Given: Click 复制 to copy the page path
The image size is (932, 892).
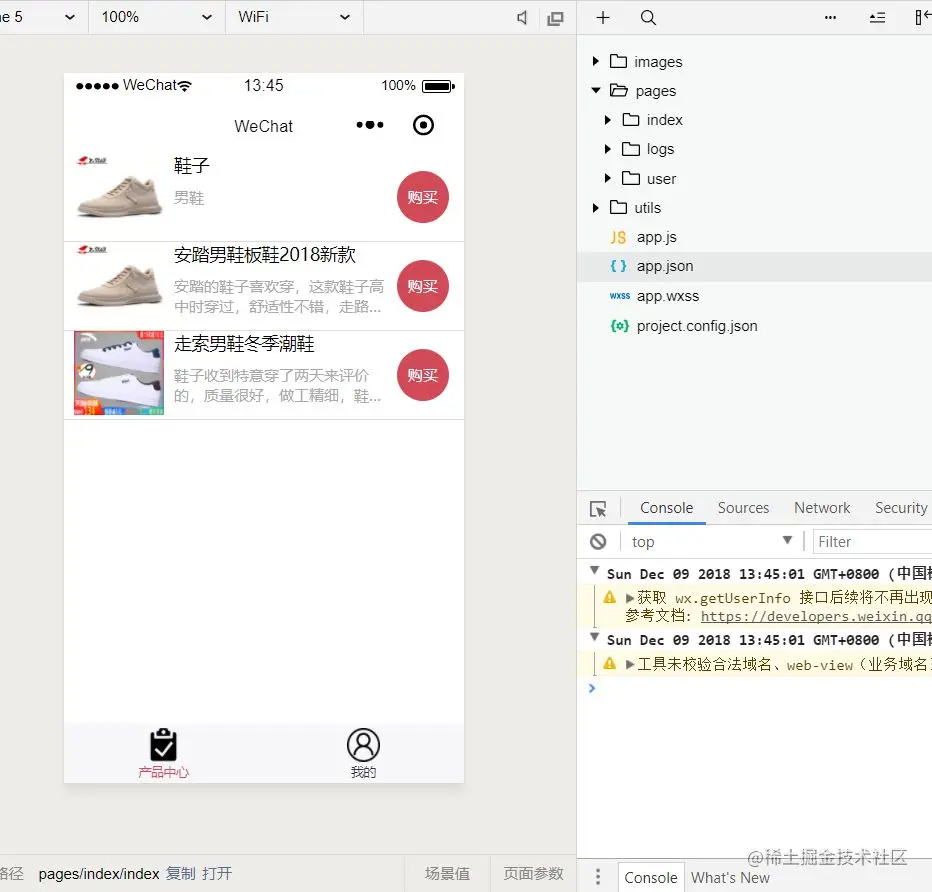Looking at the screenshot, I should point(180,873).
